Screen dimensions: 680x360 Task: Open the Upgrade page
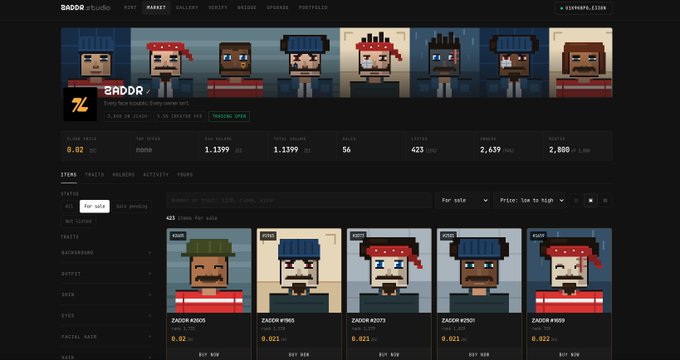click(x=278, y=8)
